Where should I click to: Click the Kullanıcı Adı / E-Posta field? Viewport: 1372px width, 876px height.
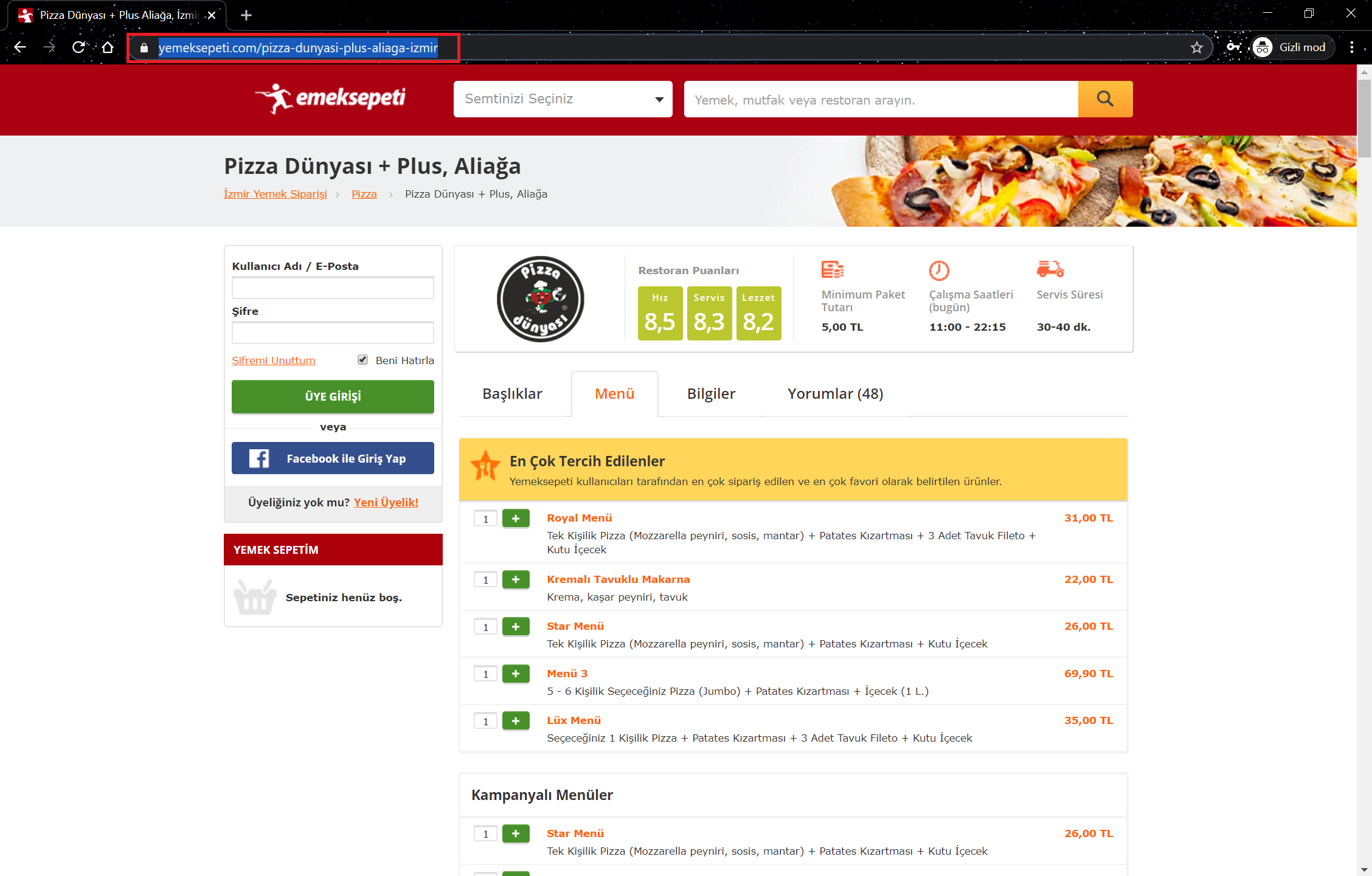[333, 288]
